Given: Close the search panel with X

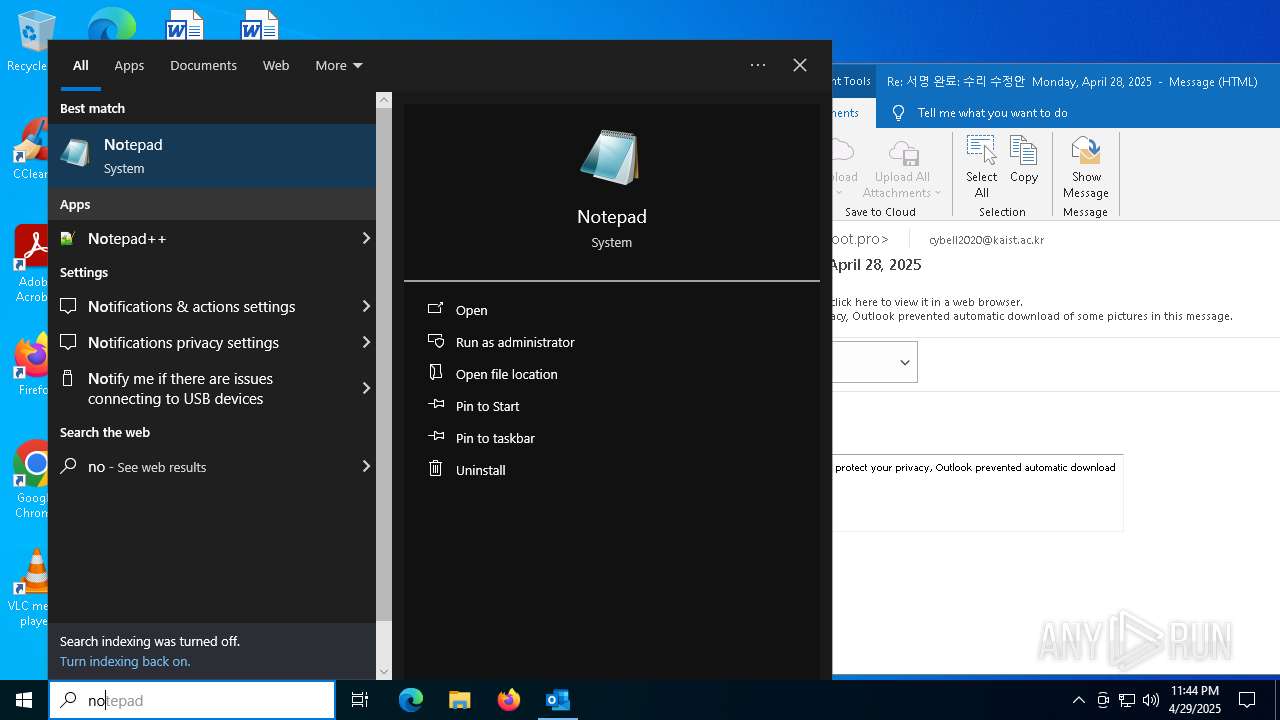Looking at the screenshot, I should (x=800, y=65).
